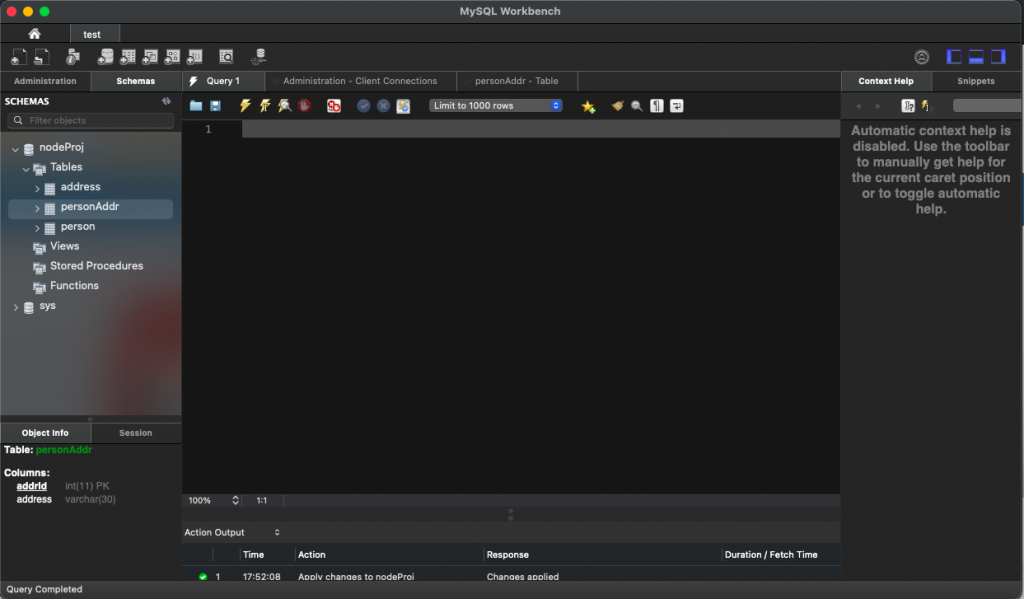Adjust the 100% zoom stepper
The image size is (1024, 599).
click(x=235, y=500)
